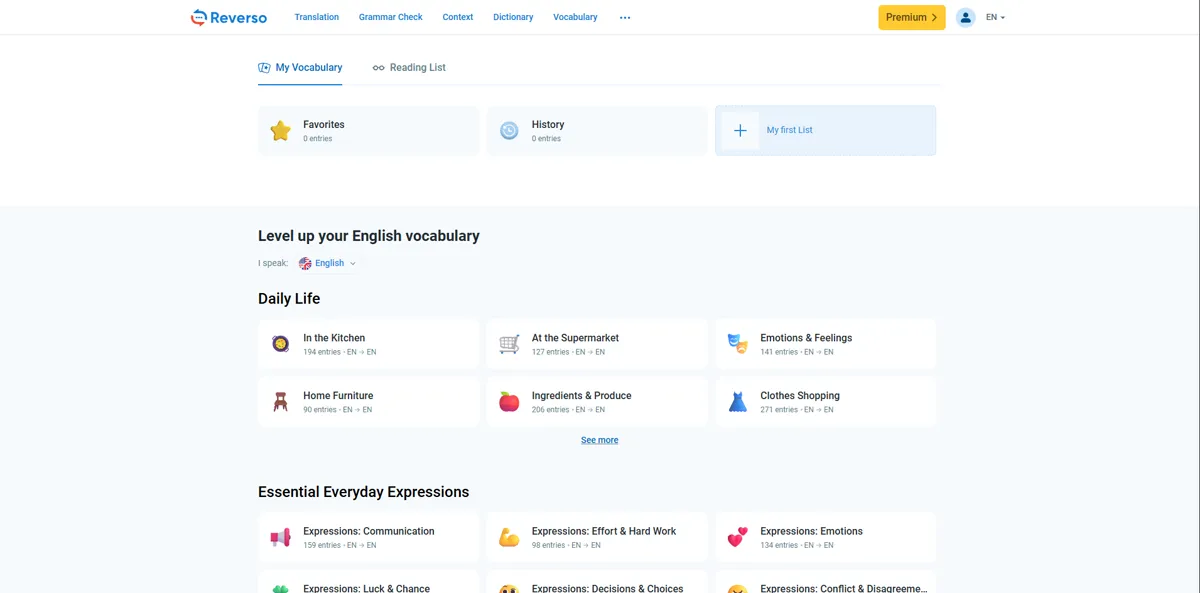Viewport: 1200px width, 593px height.
Task: Click the See more link
Action: point(599,440)
